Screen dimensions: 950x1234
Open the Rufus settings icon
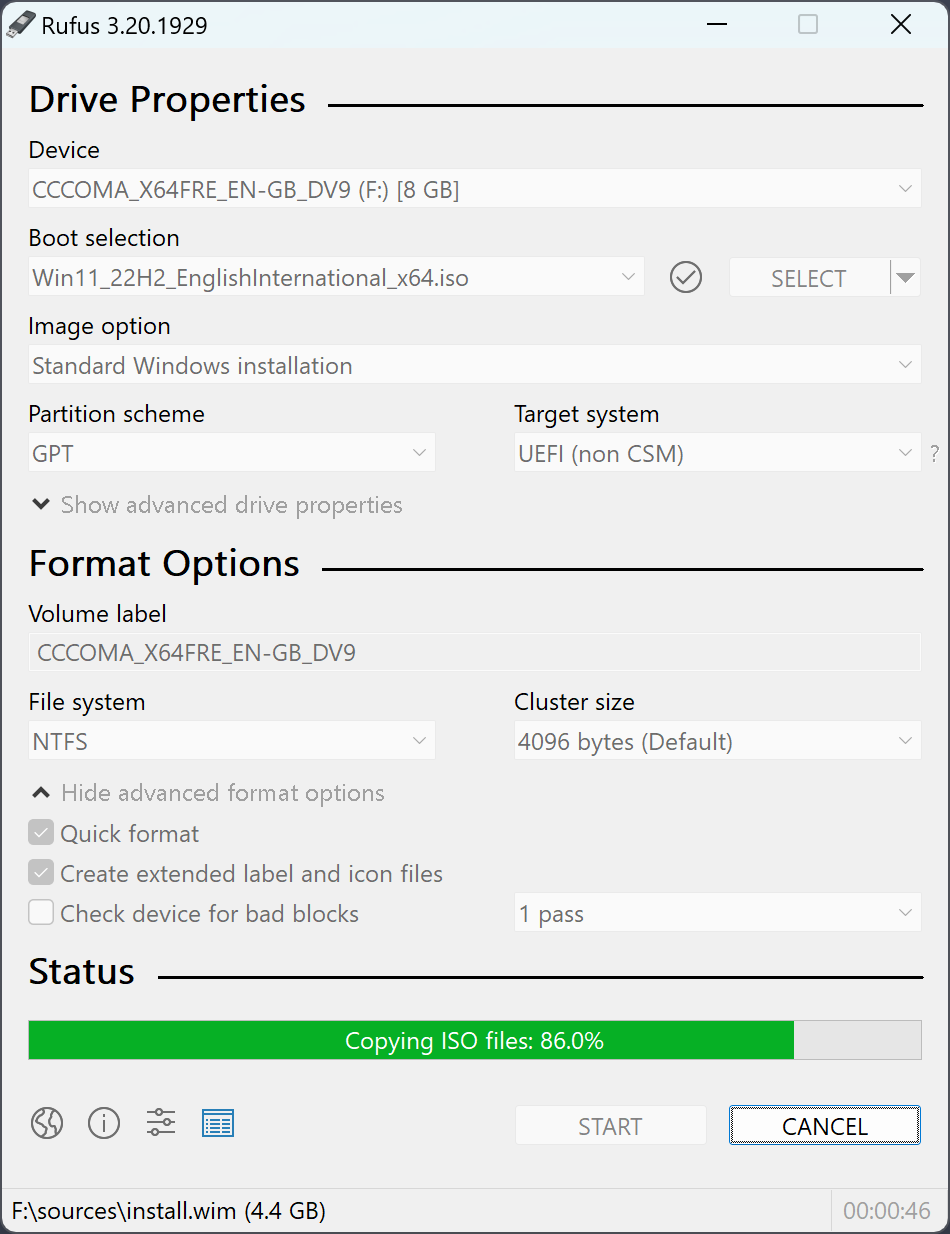[160, 1123]
